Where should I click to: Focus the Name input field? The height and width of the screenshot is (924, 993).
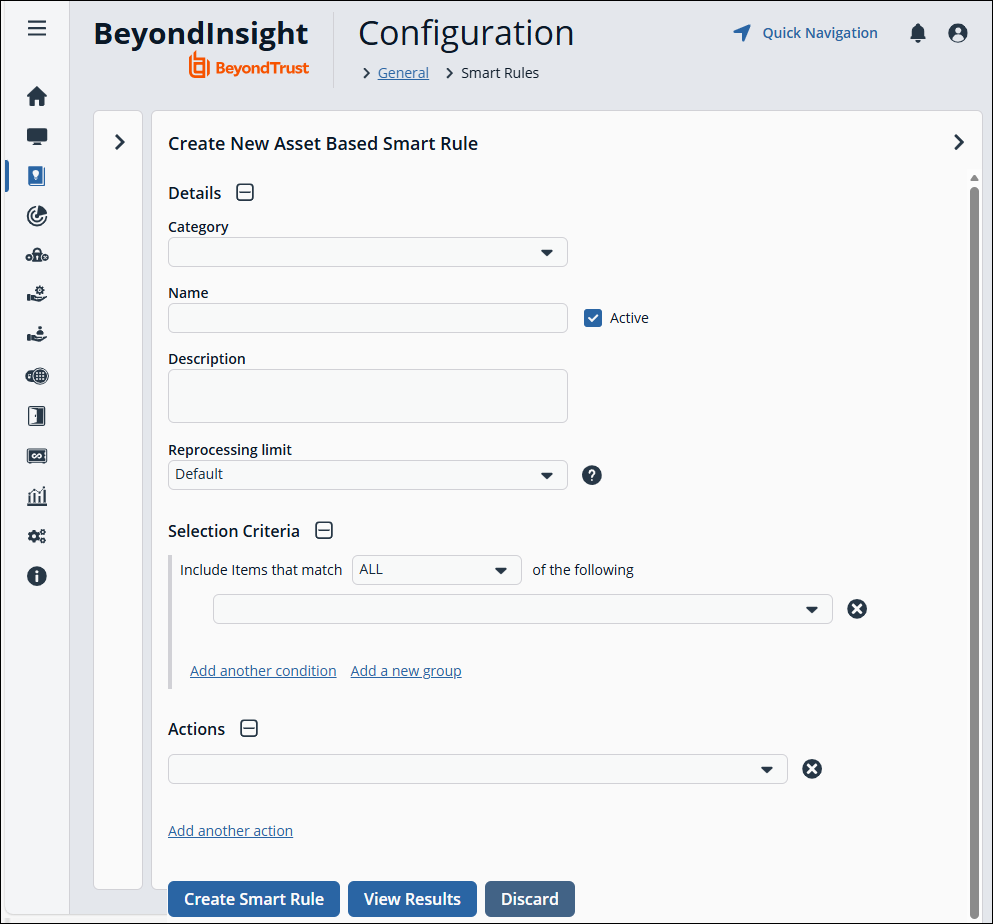pos(367,318)
